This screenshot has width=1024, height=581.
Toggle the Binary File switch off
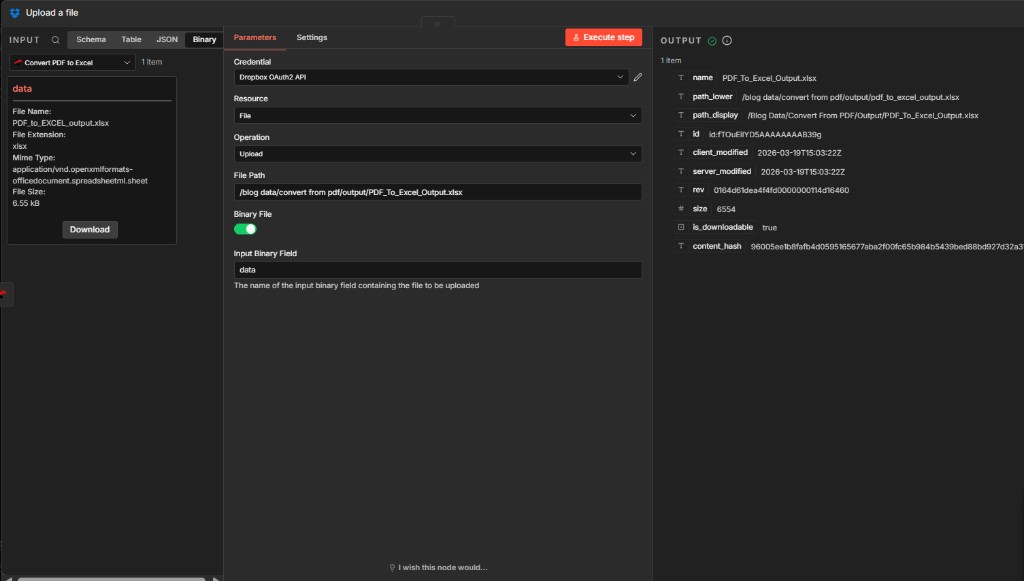[x=245, y=229]
